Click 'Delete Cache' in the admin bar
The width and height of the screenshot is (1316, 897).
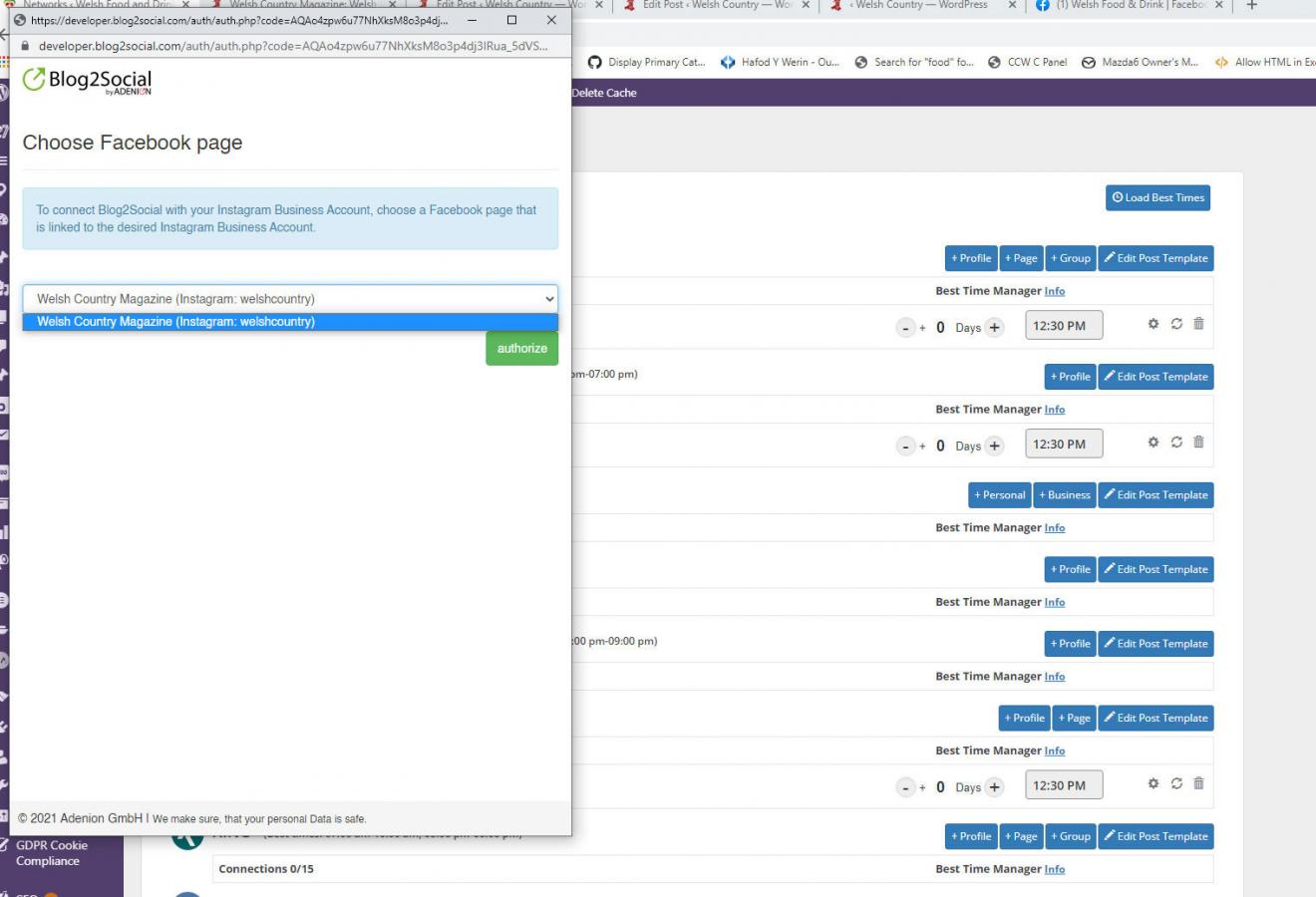604,93
